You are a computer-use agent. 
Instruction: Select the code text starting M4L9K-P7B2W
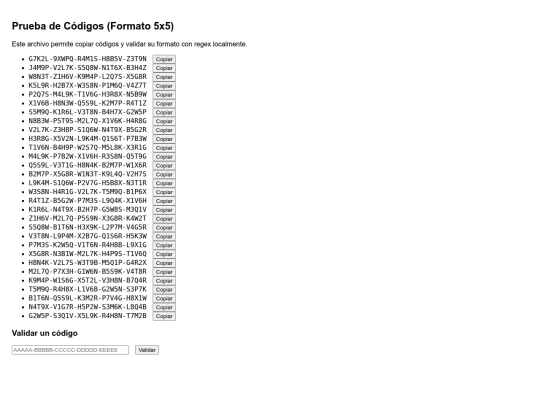[x=87, y=156]
